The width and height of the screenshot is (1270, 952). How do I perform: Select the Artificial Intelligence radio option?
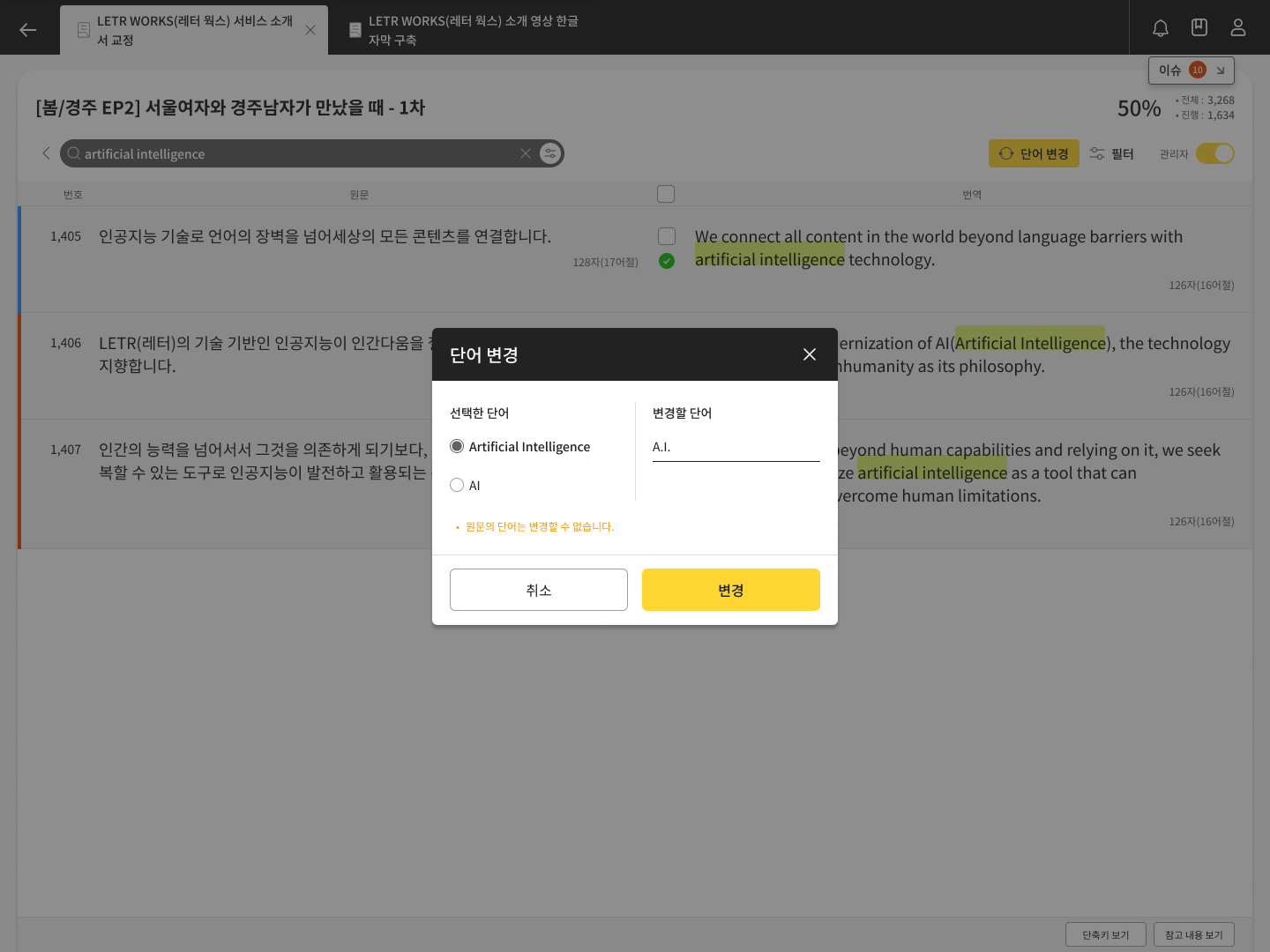(457, 447)
